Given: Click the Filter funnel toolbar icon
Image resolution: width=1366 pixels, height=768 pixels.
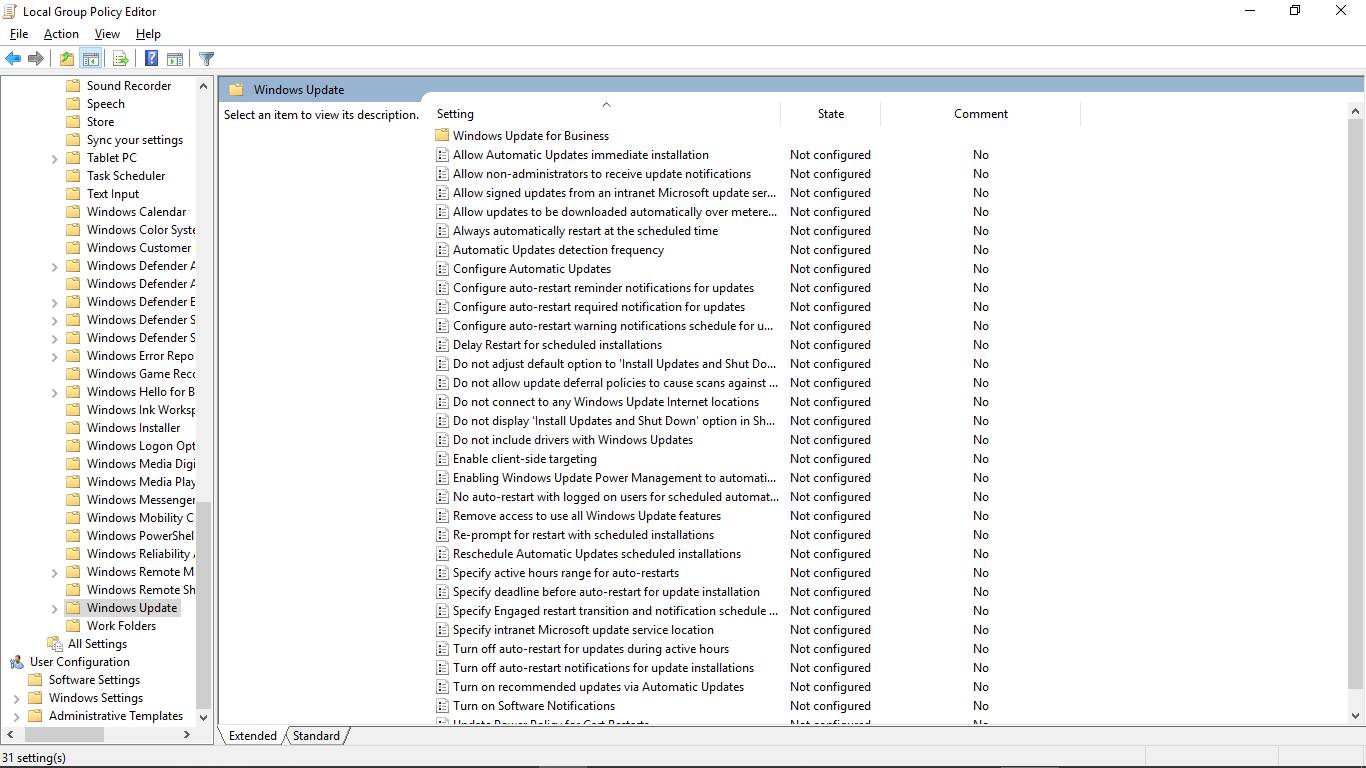Looking at the screenshot, I should coord(206,59).
